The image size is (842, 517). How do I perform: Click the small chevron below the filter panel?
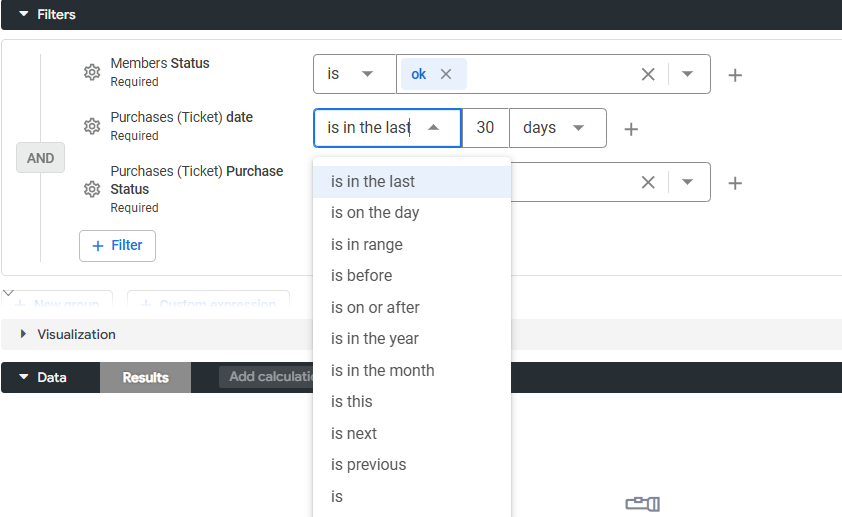(9, 293)
